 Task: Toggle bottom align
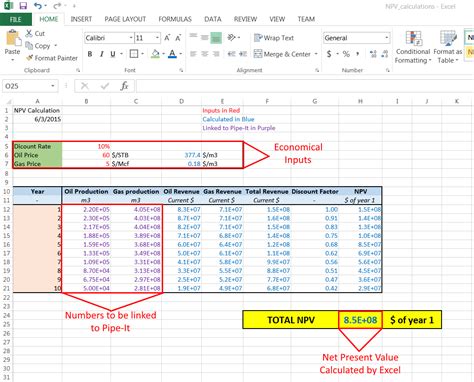(216, 38)
